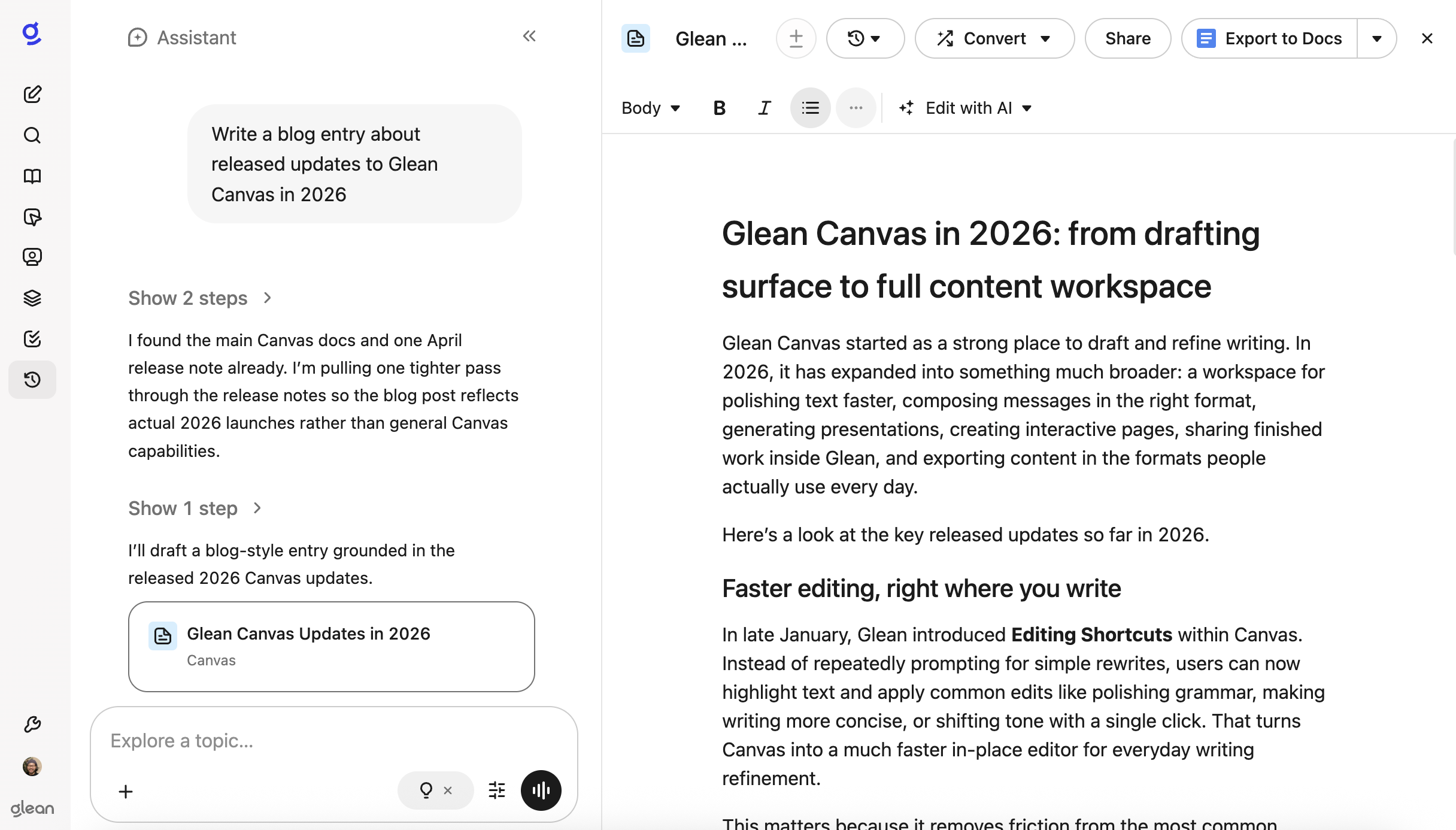Open the Convert dropdown
The image size is (1456, 830).
point(994,39)
